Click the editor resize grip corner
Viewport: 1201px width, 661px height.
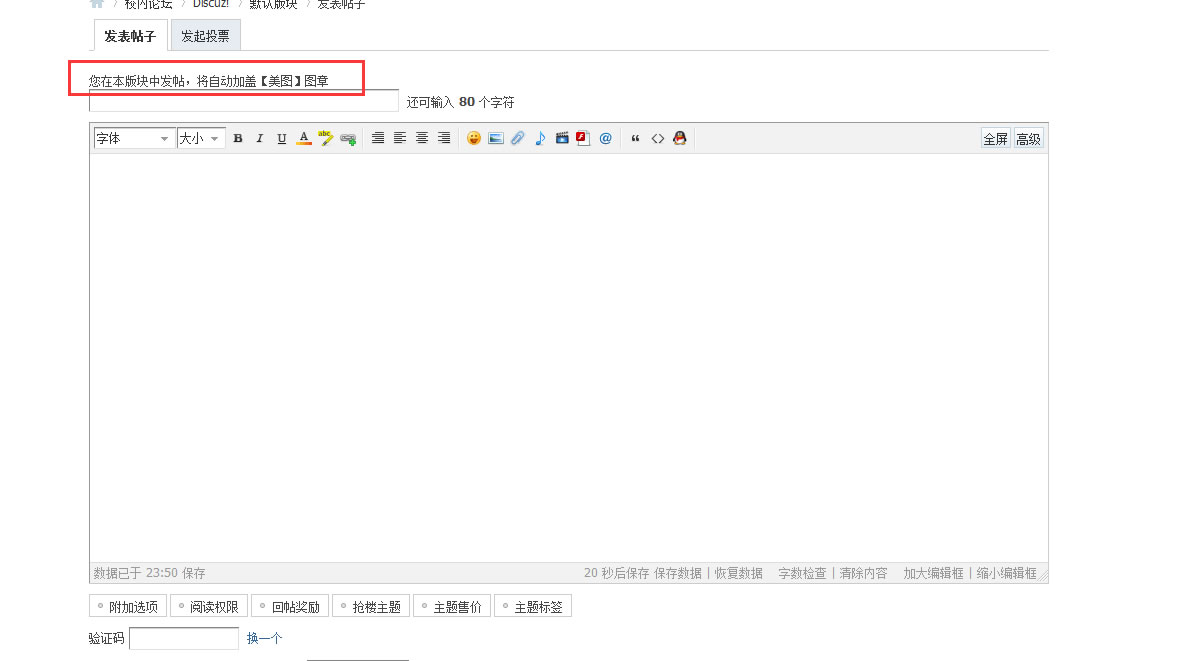click(1043, 577)
